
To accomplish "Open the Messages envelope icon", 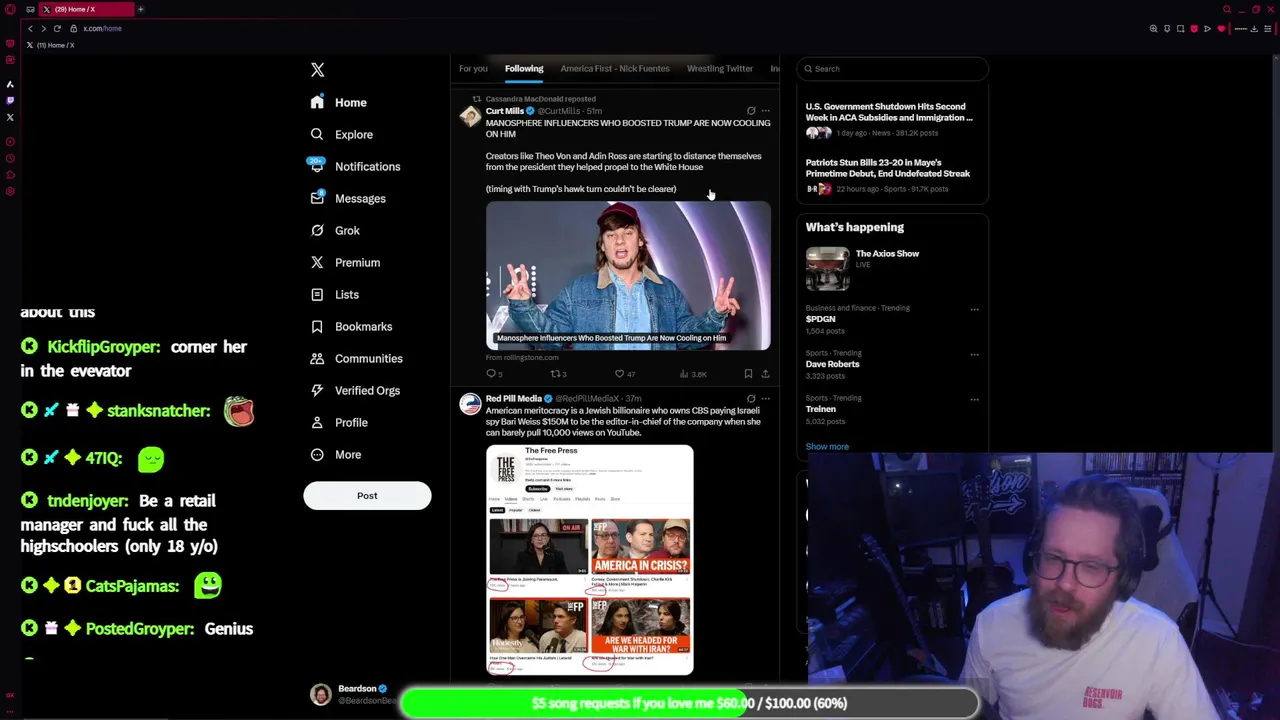I will tap(317, 198).
